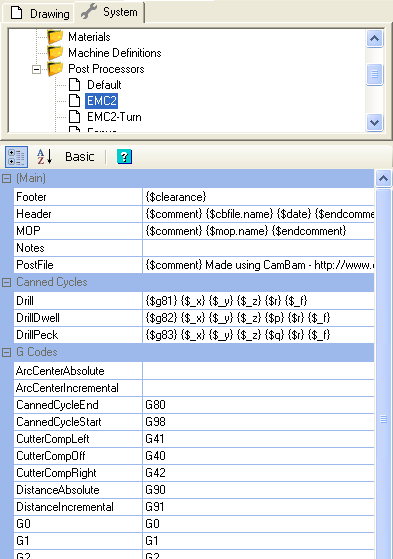
Task: Click the tree scrollbar down arrow
Action: 374,123
